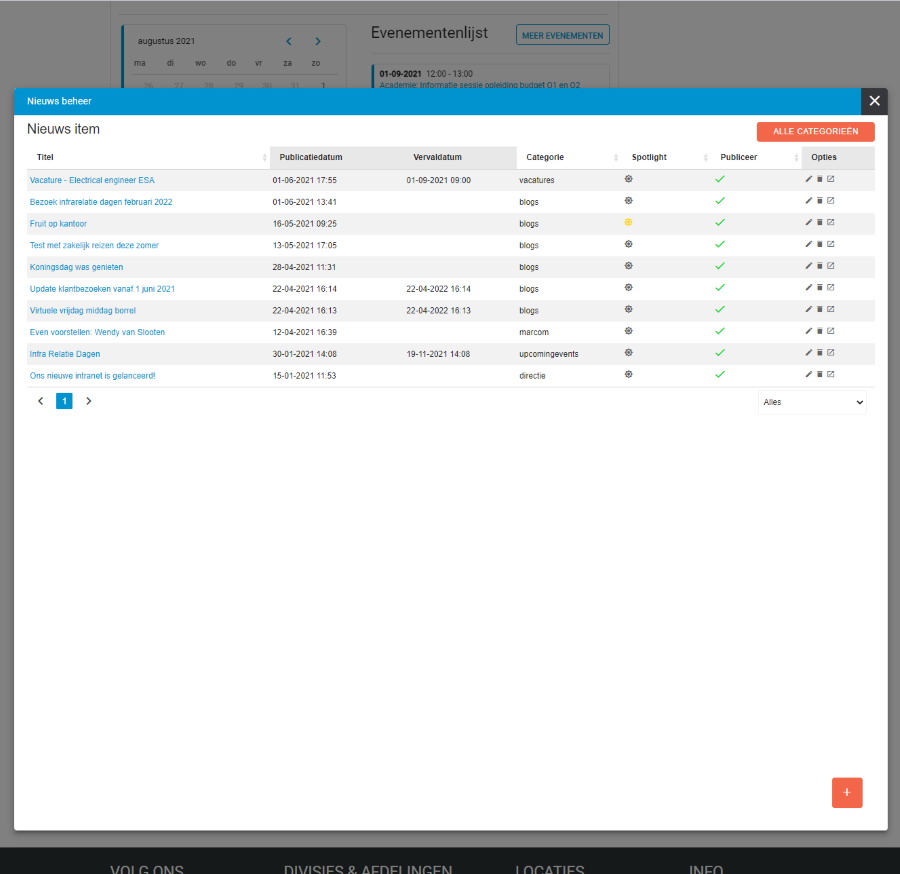The height and width of the screenshot is (874, 900).
Task: Edit 'Even voorstellen: Wendy van Slooten' with pencil
Action: pos(809,331)
